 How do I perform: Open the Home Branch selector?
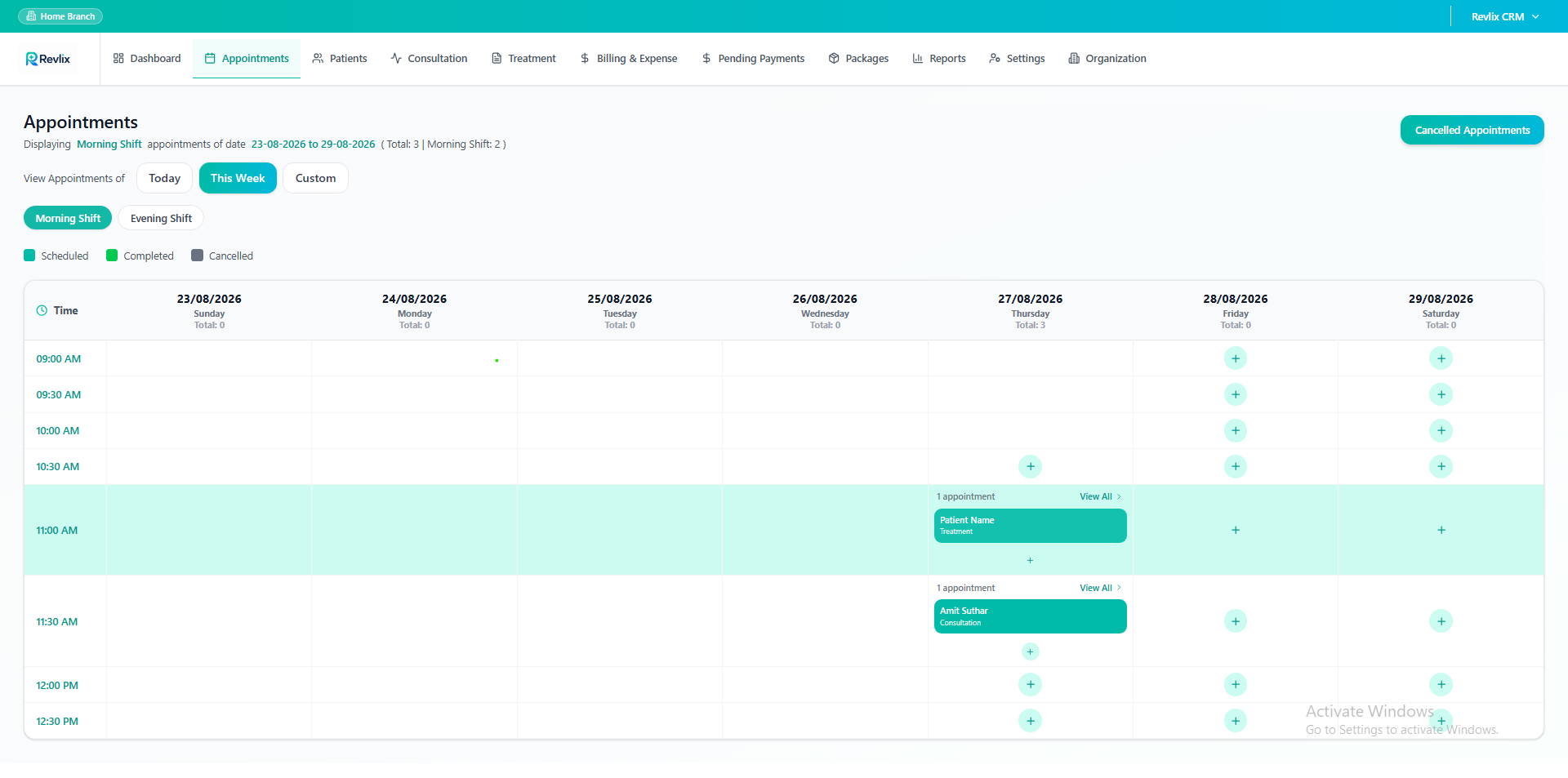click(x=60, y=16)
